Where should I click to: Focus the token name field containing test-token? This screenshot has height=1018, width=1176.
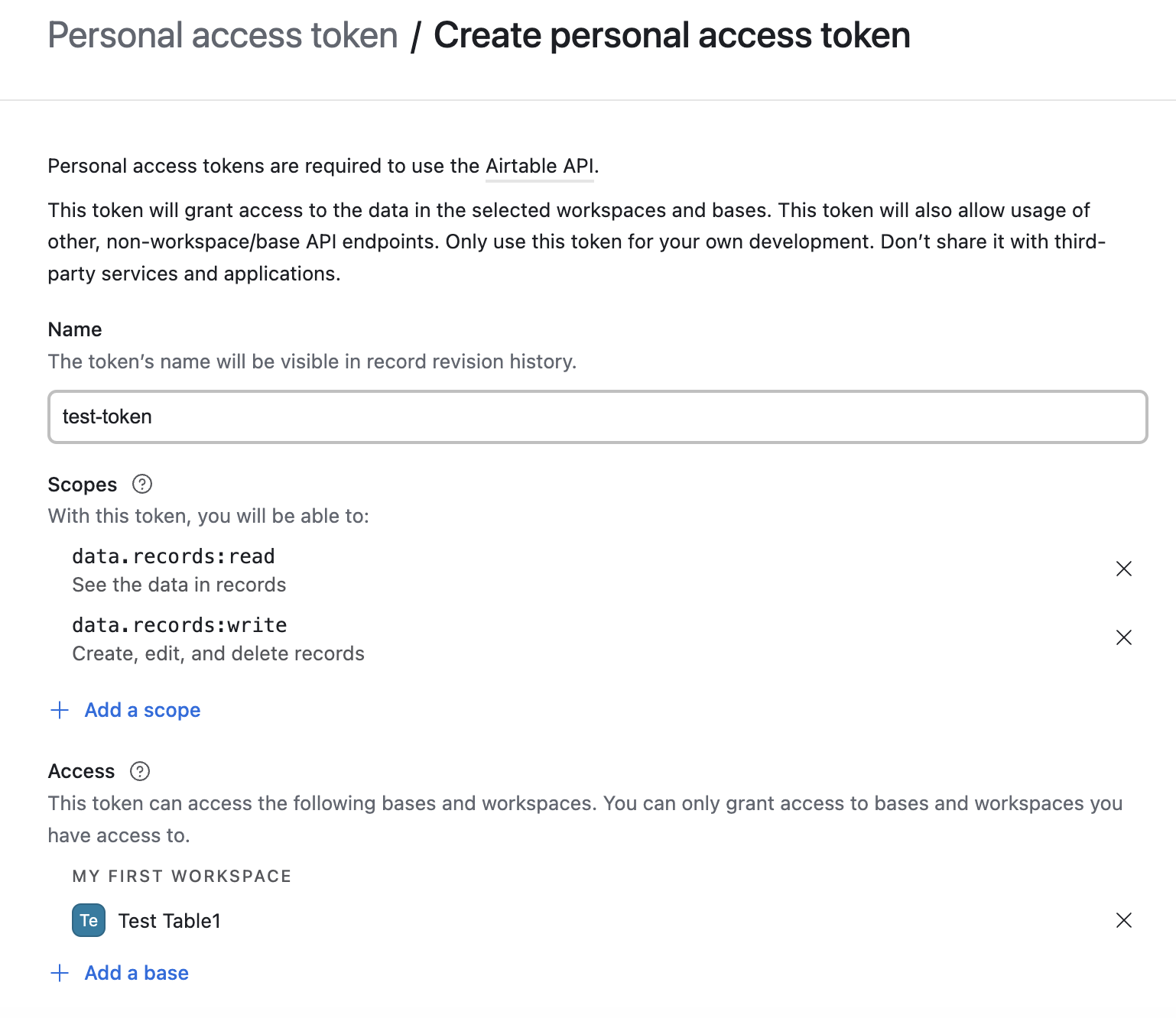[597, 417]
